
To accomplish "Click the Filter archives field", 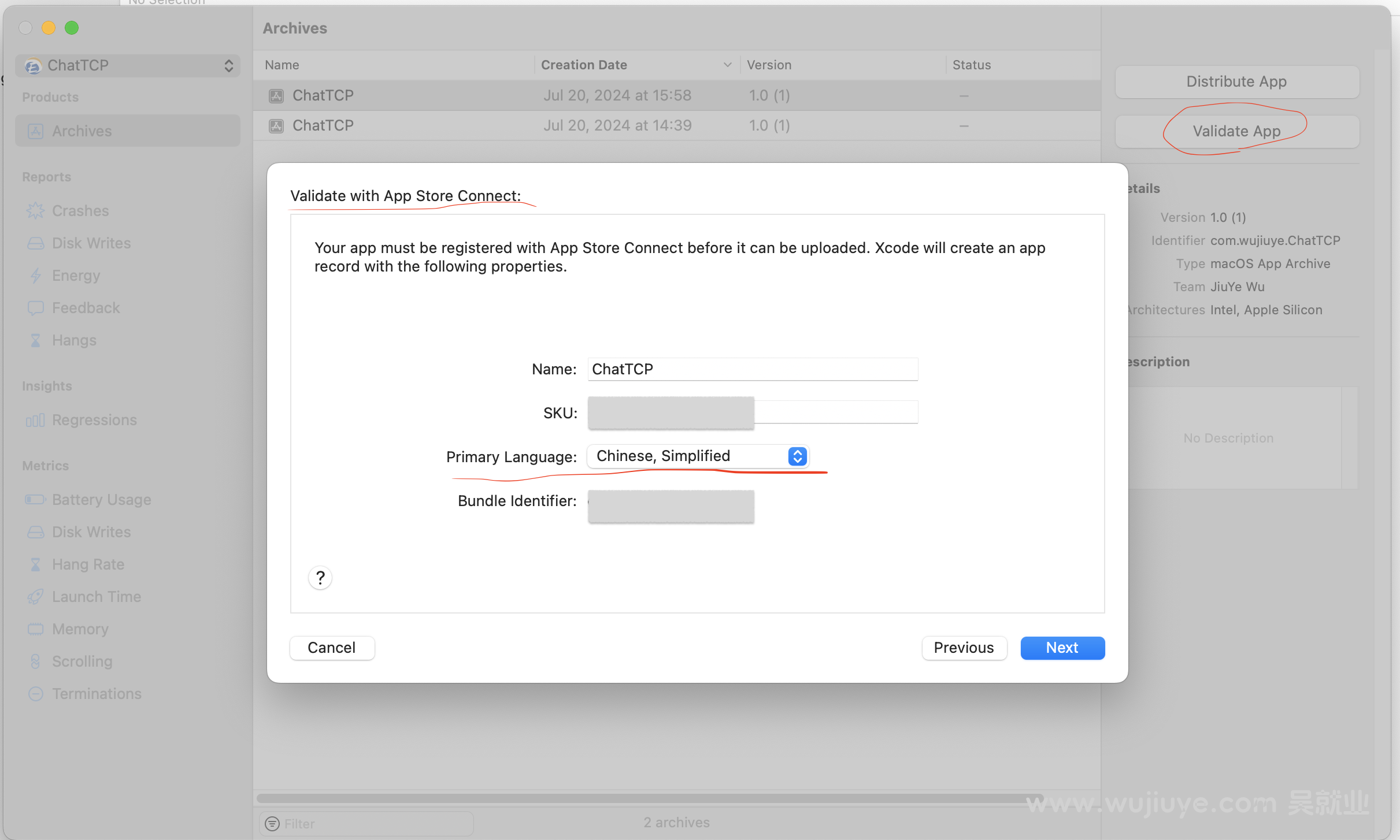I will (366, 824).
